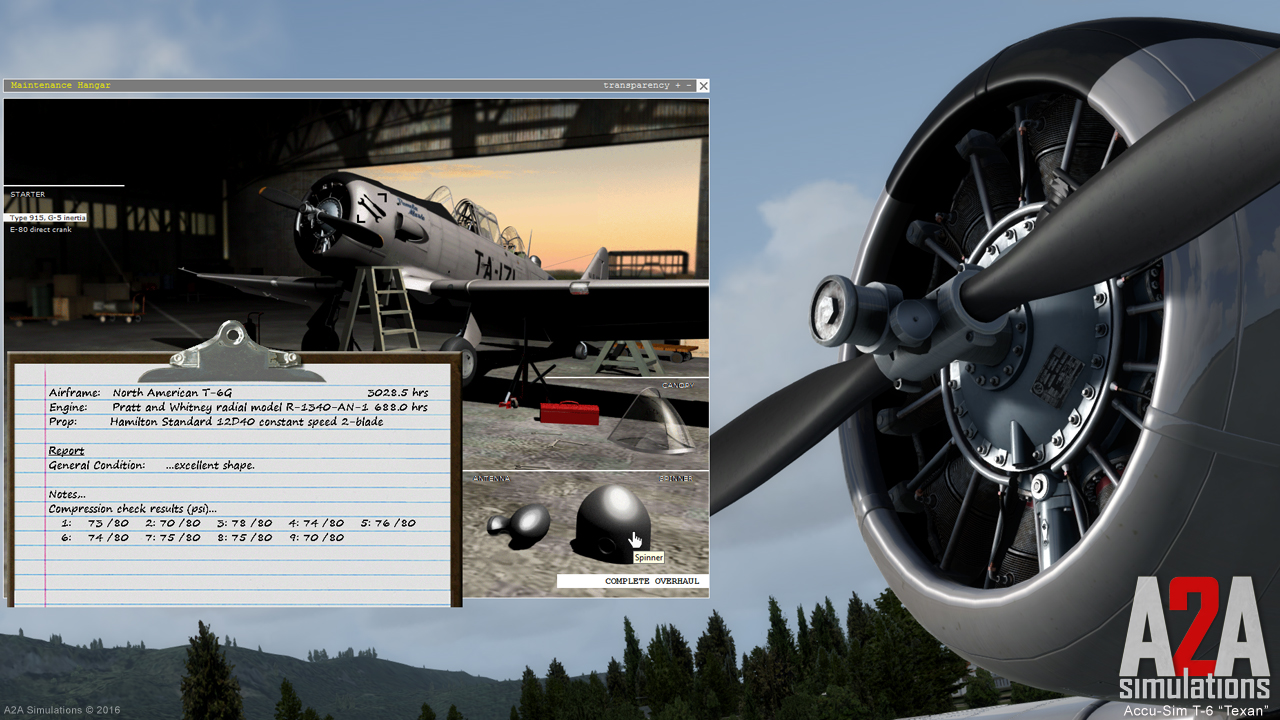Click the airframe hours value 3028.5 hrs
Viewport: 1280px width, 720px height.
click(x=398, y=393)
